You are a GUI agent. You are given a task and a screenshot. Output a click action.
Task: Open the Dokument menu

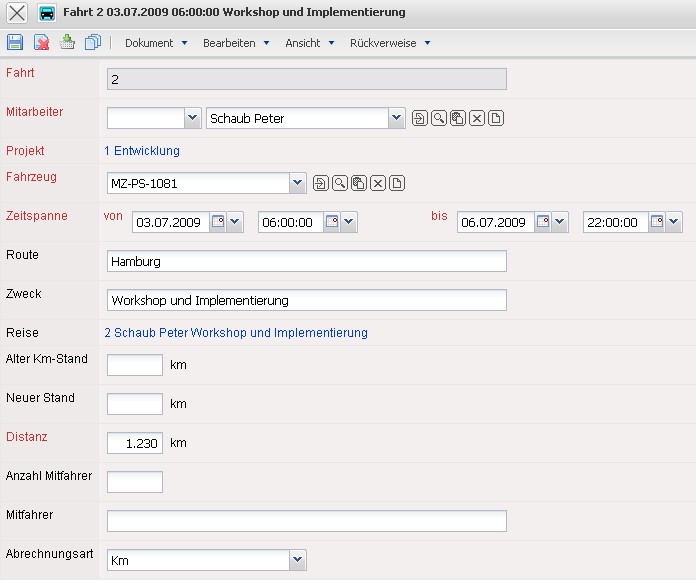(155, 43)
